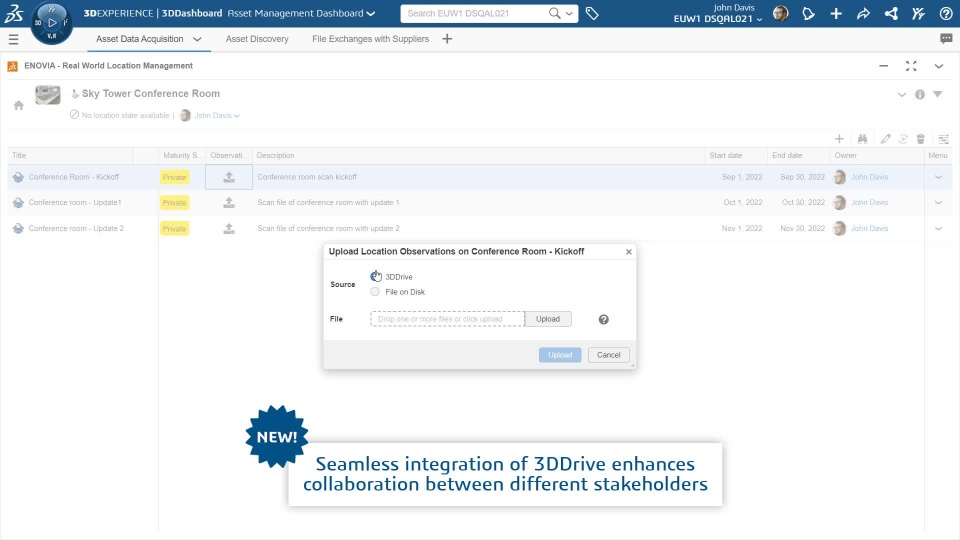Click the refresh icon in table toolbar
The image size is (960, 540).
tap(903, 139)
